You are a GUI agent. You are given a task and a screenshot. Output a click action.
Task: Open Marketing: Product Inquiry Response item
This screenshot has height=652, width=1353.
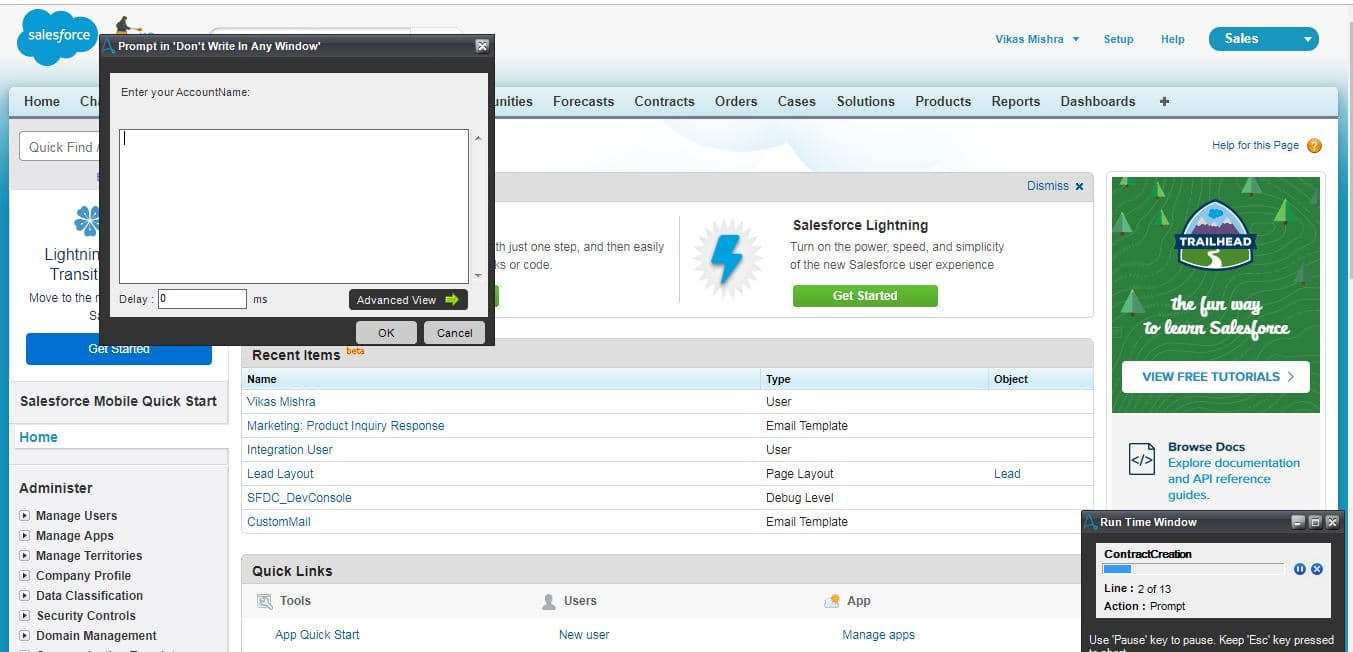tap(346, 426)
